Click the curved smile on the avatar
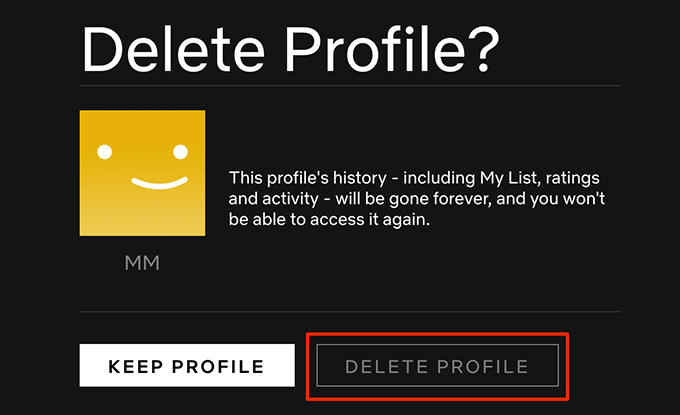Screen dimensions: 680x415 pyautogui.click(x=160, y=183)
